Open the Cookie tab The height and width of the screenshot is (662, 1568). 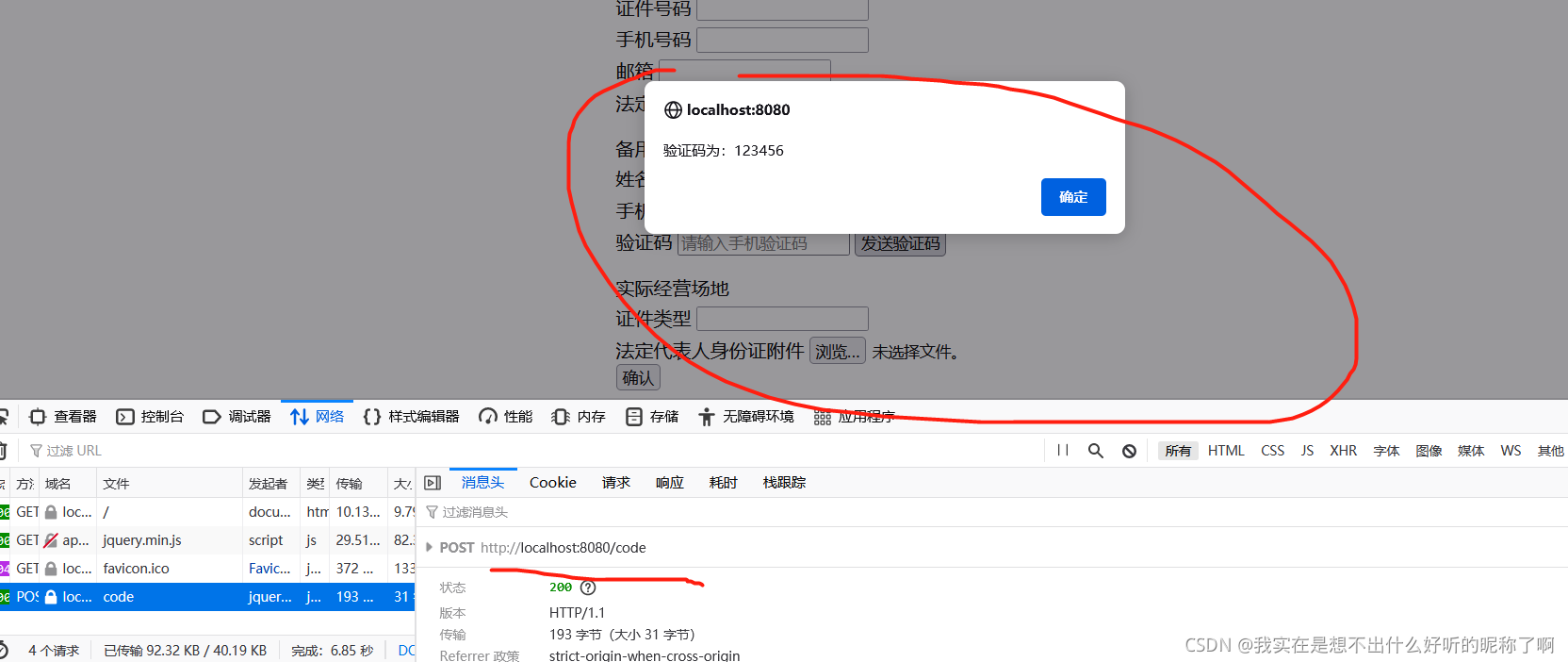(552, 483)
